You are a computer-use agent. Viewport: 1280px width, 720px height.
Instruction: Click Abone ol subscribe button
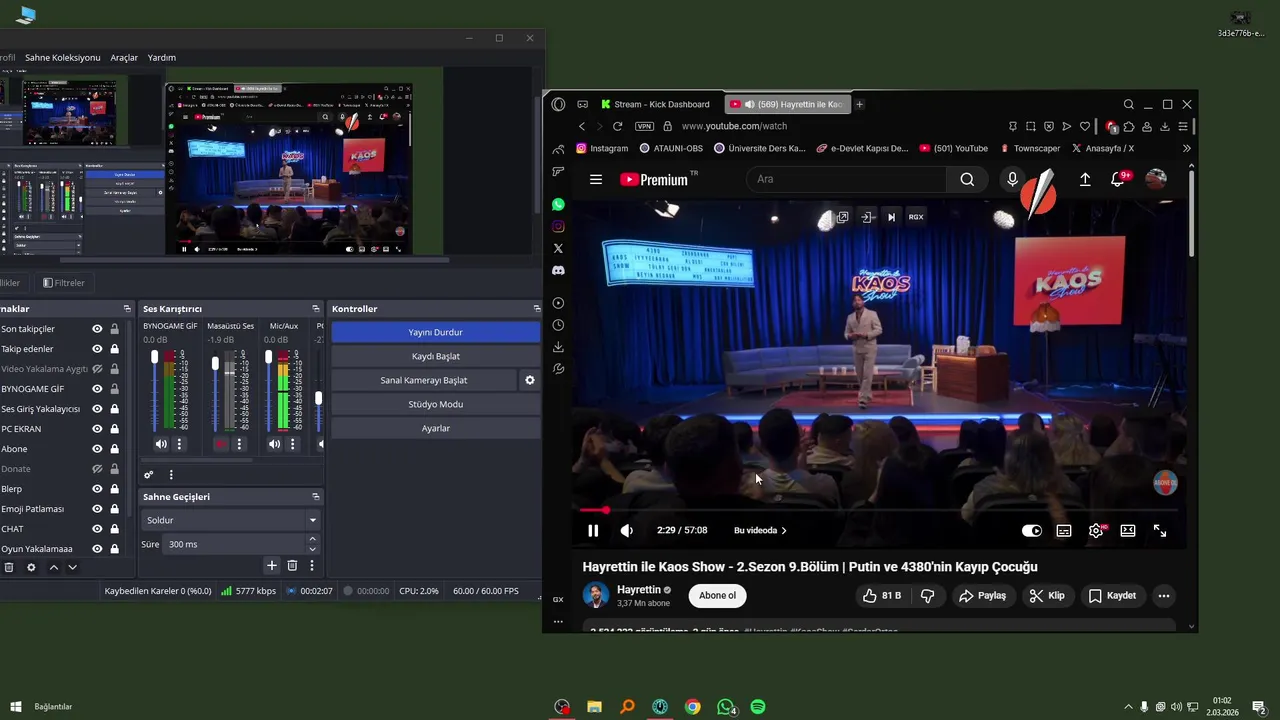[717, 596]
